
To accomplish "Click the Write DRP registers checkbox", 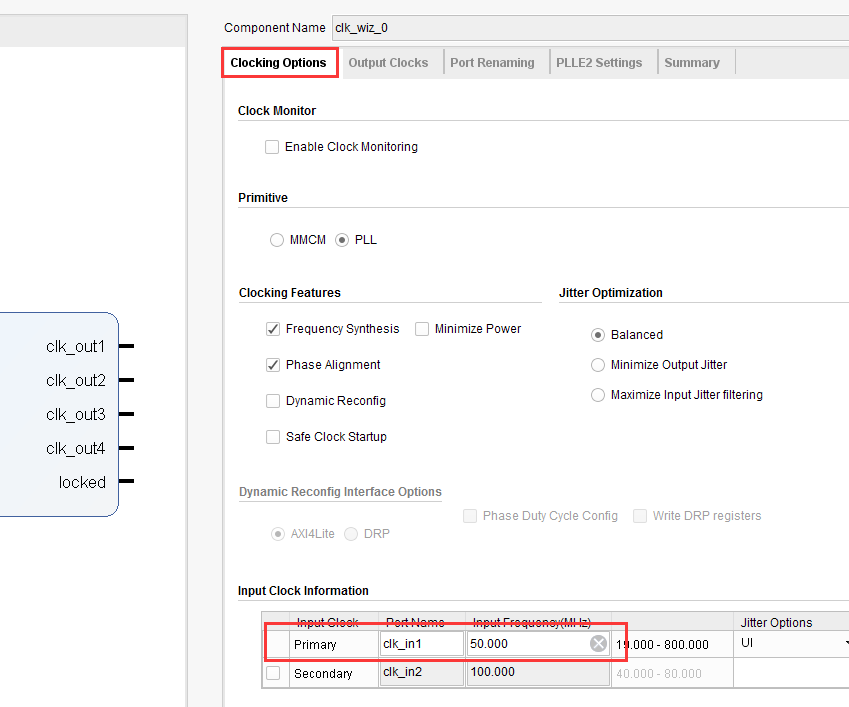I will coord(640,516).
